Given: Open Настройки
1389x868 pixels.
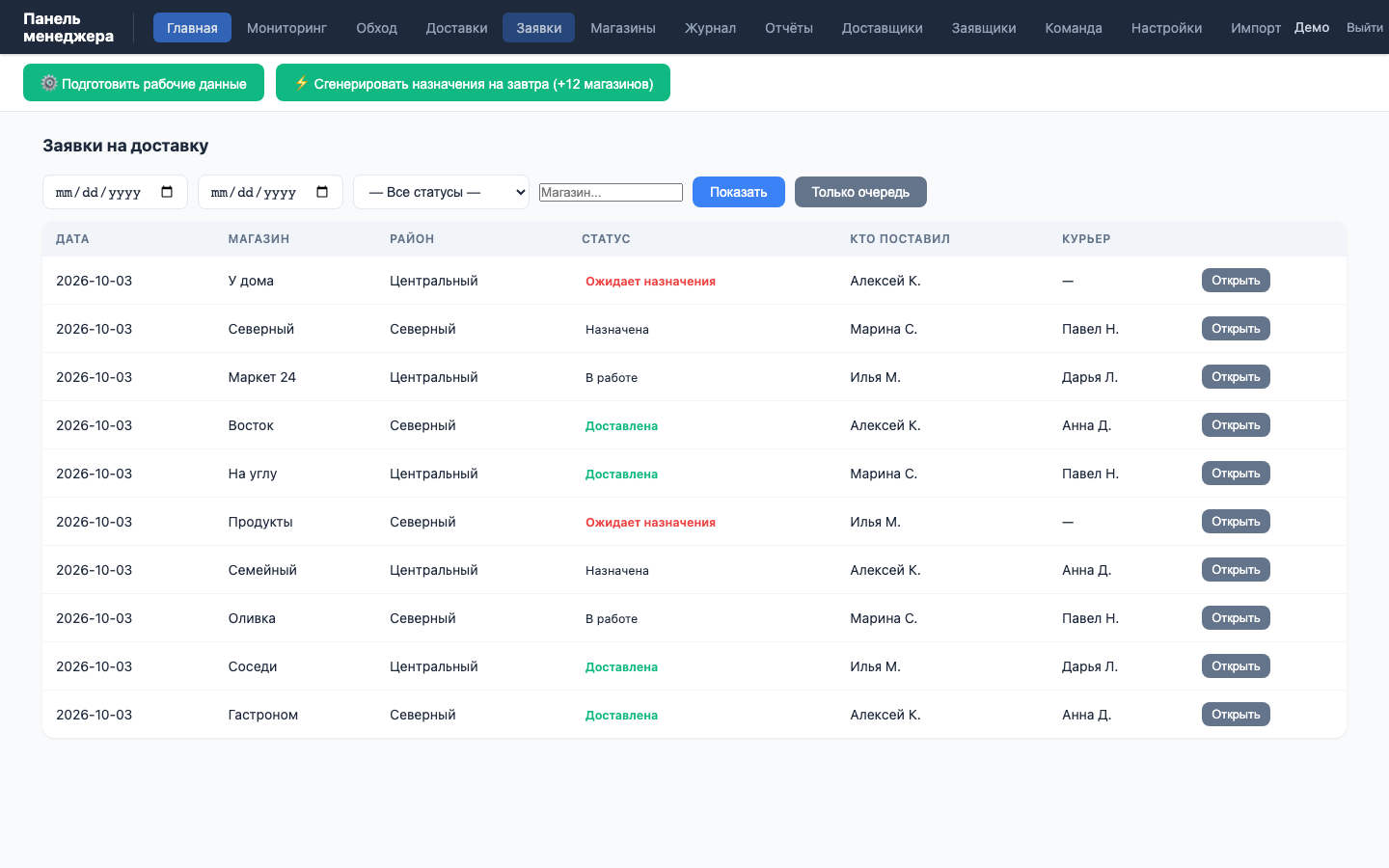Looking at the screenshot, I should tap(1166, 28).
